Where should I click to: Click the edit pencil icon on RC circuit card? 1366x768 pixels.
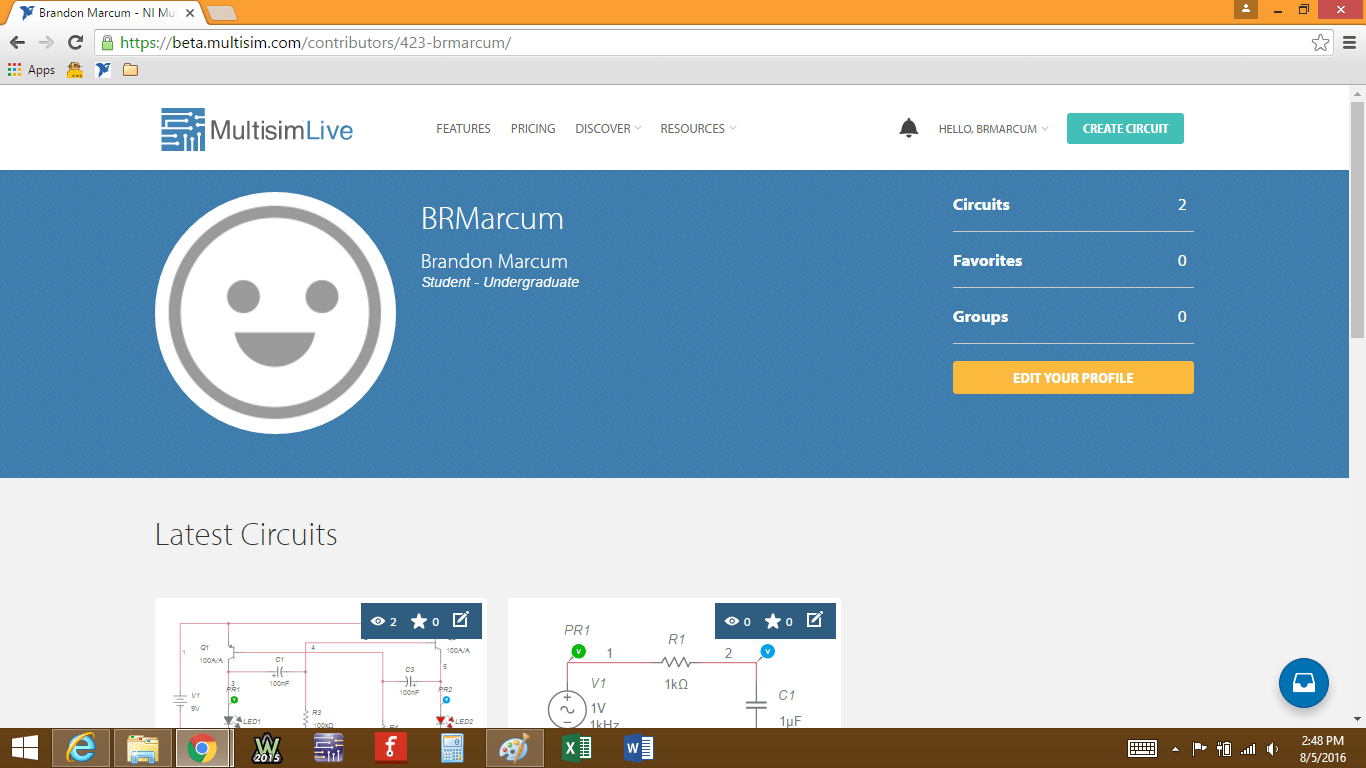pyautogui.click(x=815, y=620)
